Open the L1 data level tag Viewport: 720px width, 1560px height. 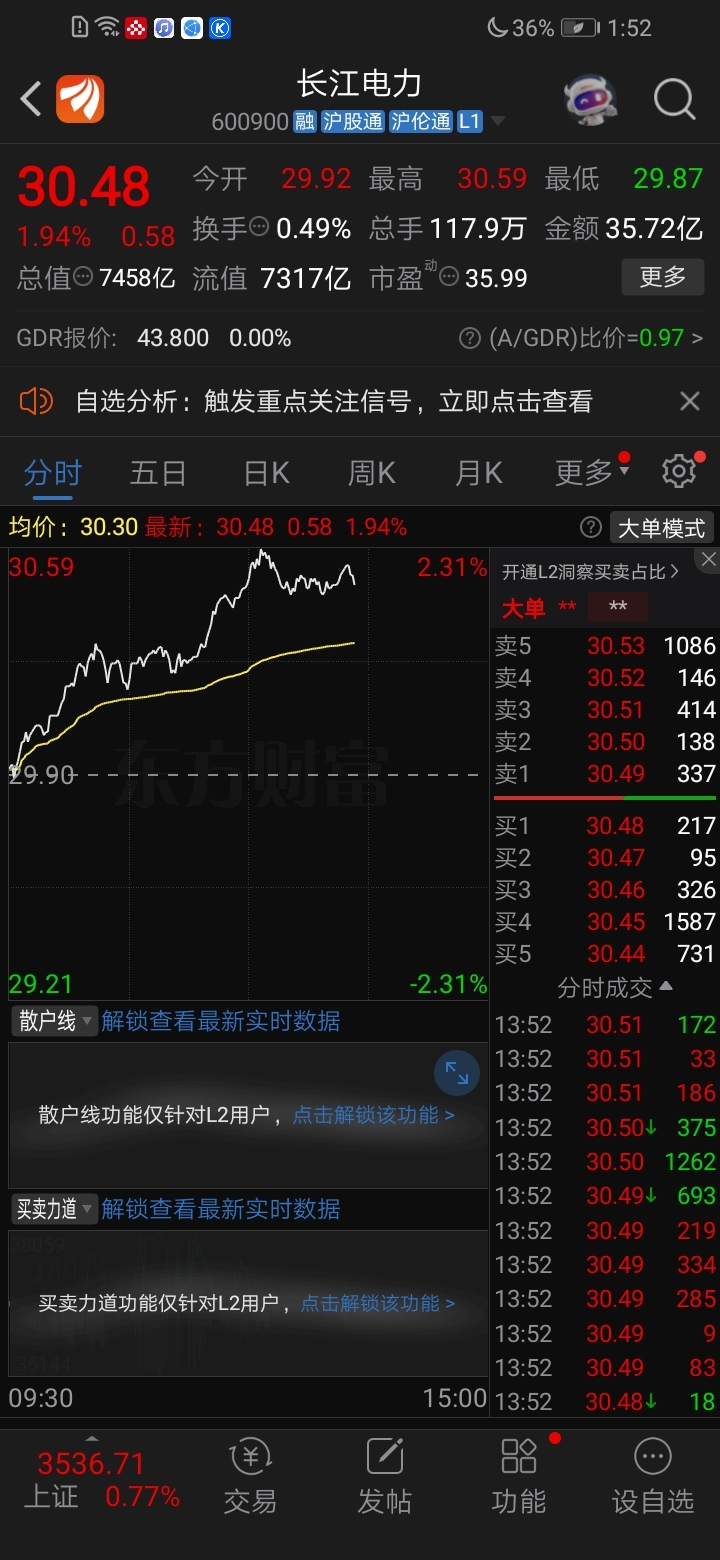click(470, 122)
